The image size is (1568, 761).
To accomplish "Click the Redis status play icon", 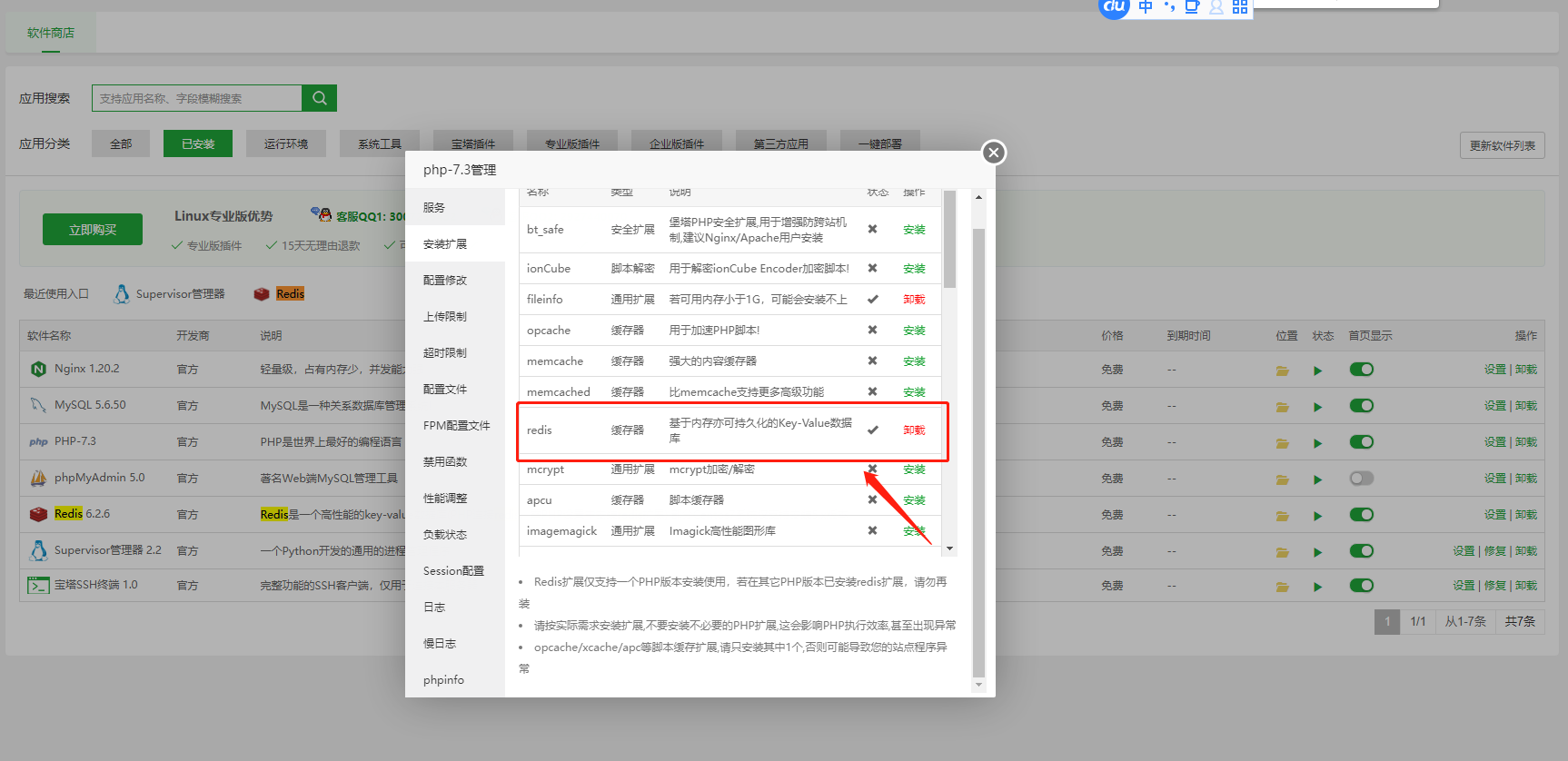I will coord(1318,516).
